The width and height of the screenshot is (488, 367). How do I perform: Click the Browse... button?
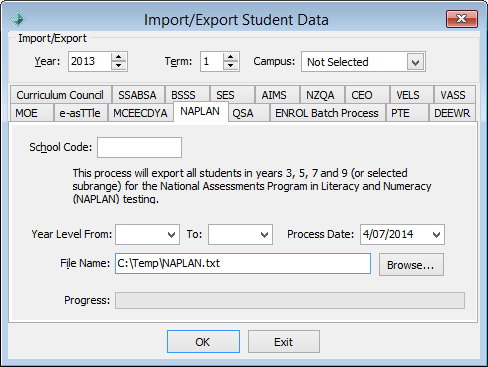tap(411, 265)
